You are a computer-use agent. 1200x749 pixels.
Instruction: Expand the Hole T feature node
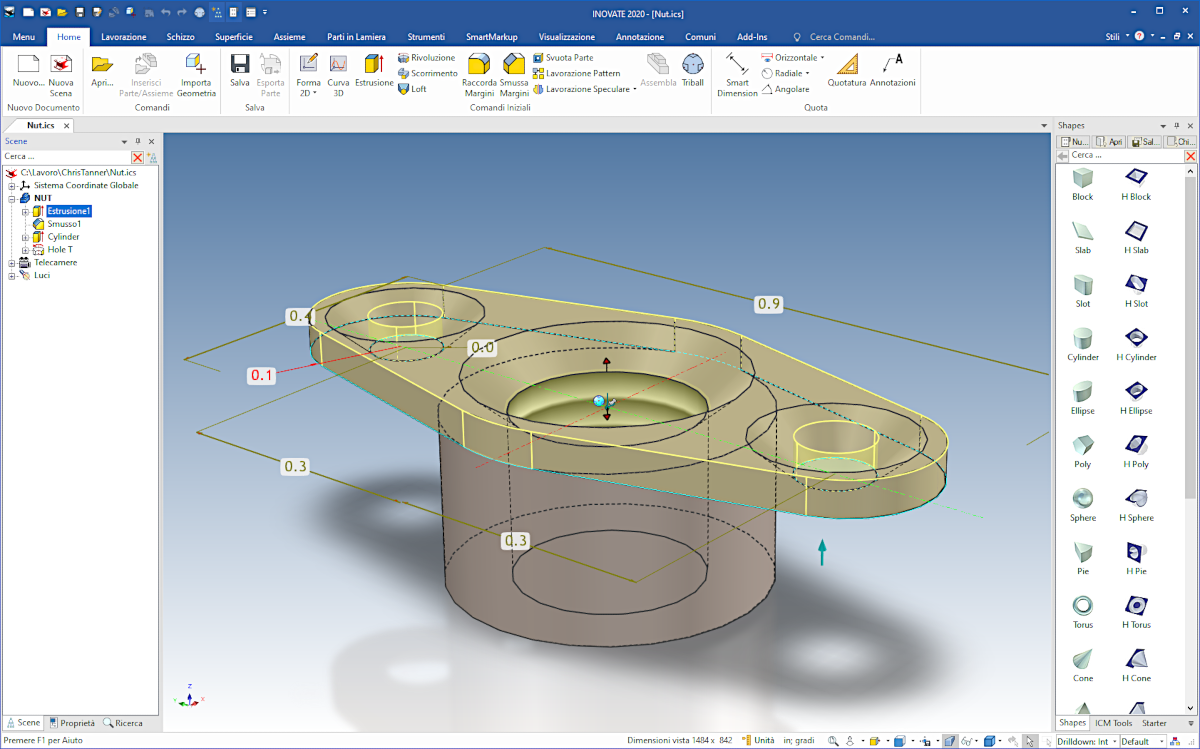(x=25, y=250)
